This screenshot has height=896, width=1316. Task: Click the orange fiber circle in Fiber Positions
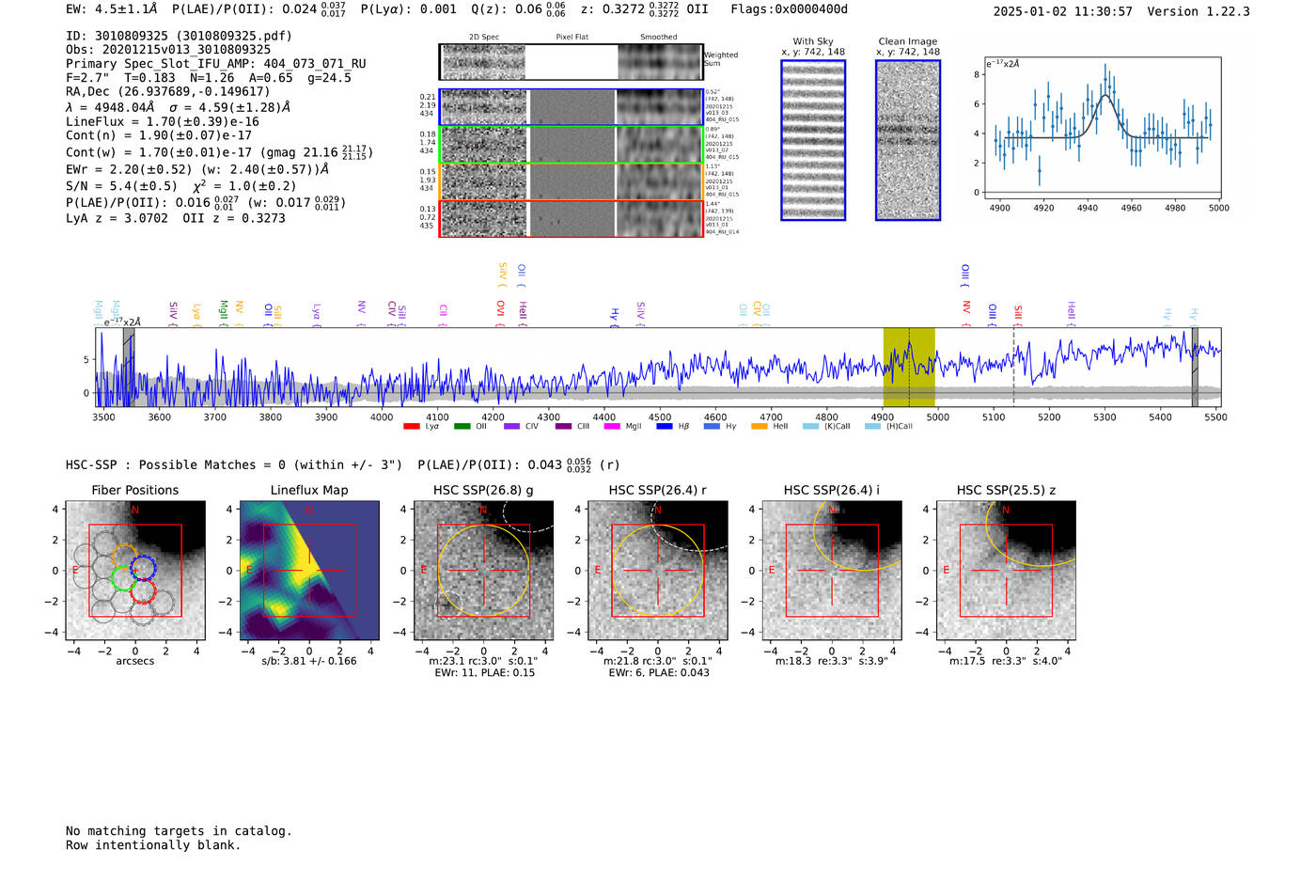tap(125, 556)
